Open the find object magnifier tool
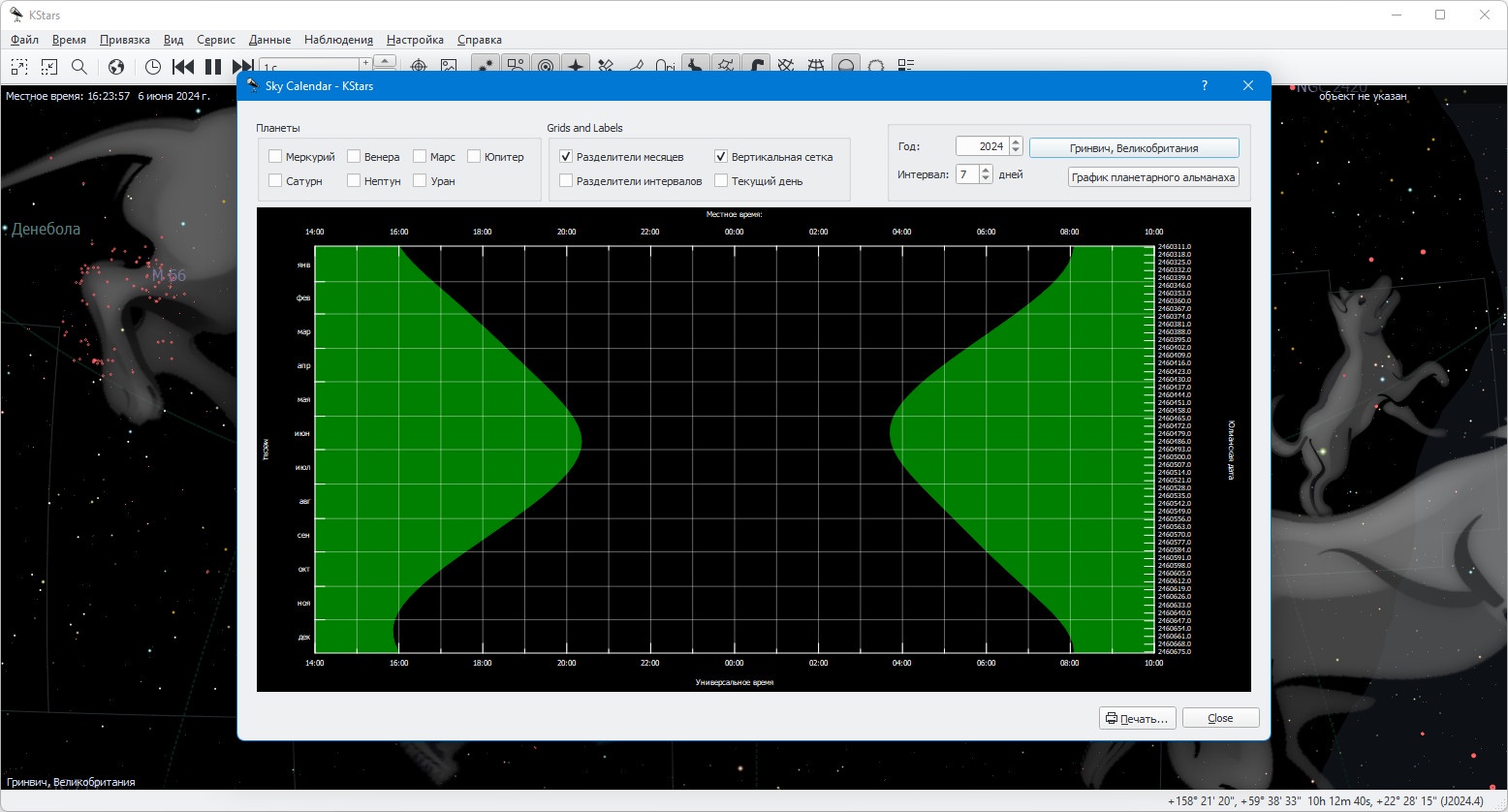Screen dimensions: 1508x812 point(79,66)
